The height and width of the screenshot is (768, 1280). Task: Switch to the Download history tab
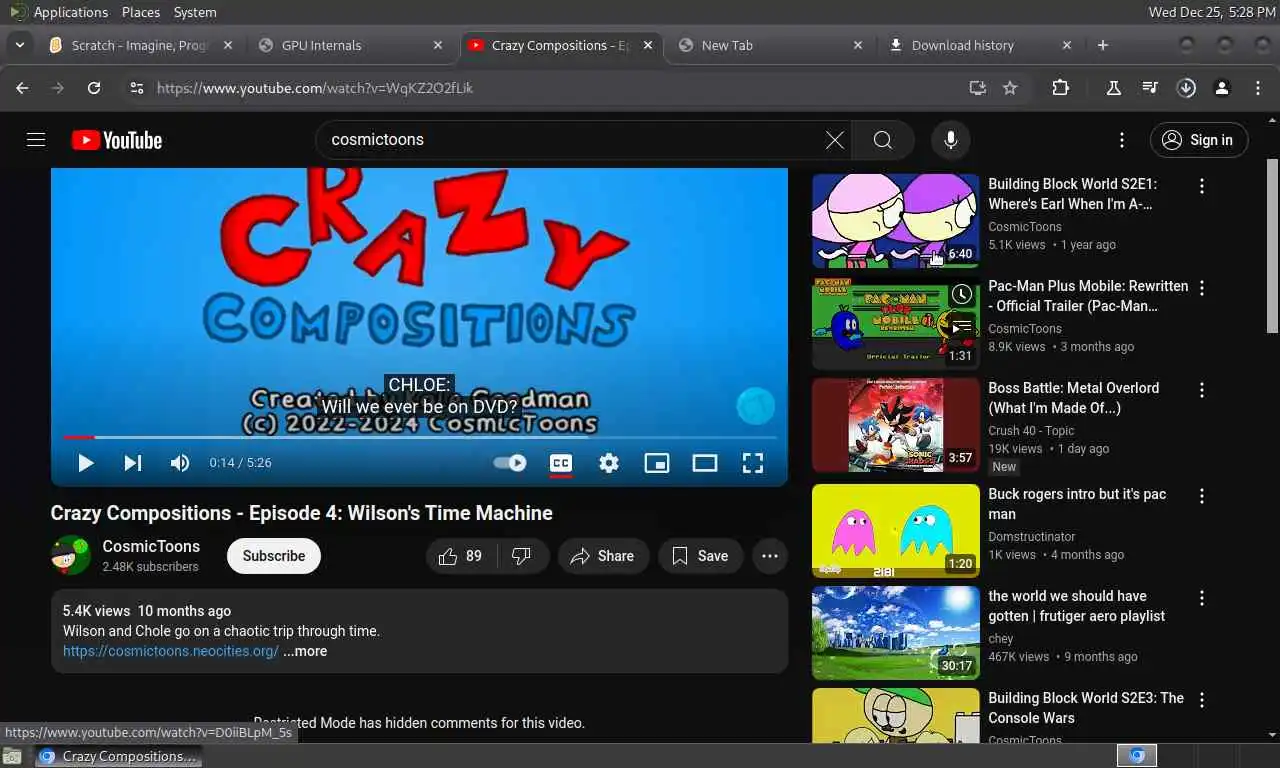(x=980, y=45)
